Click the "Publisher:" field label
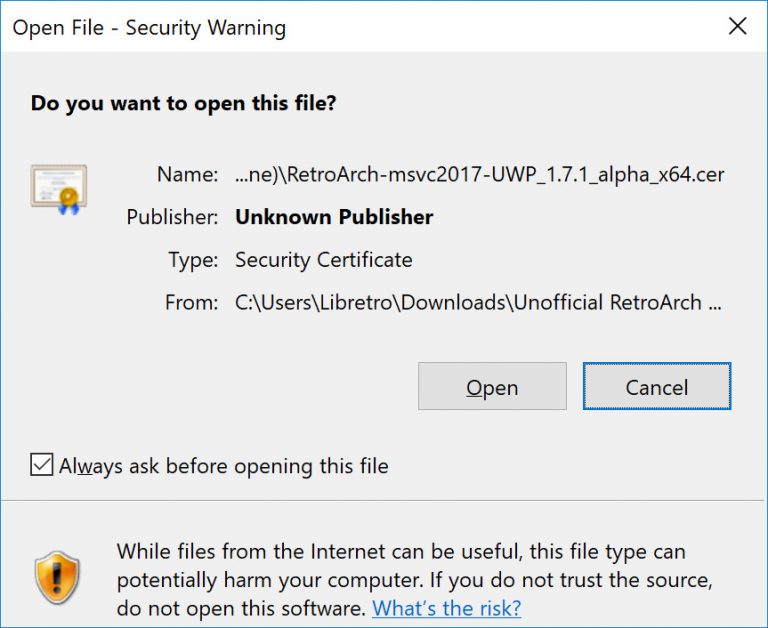This screenshot has height=628, width=768. pyautogui.click(x=172, y=217)
